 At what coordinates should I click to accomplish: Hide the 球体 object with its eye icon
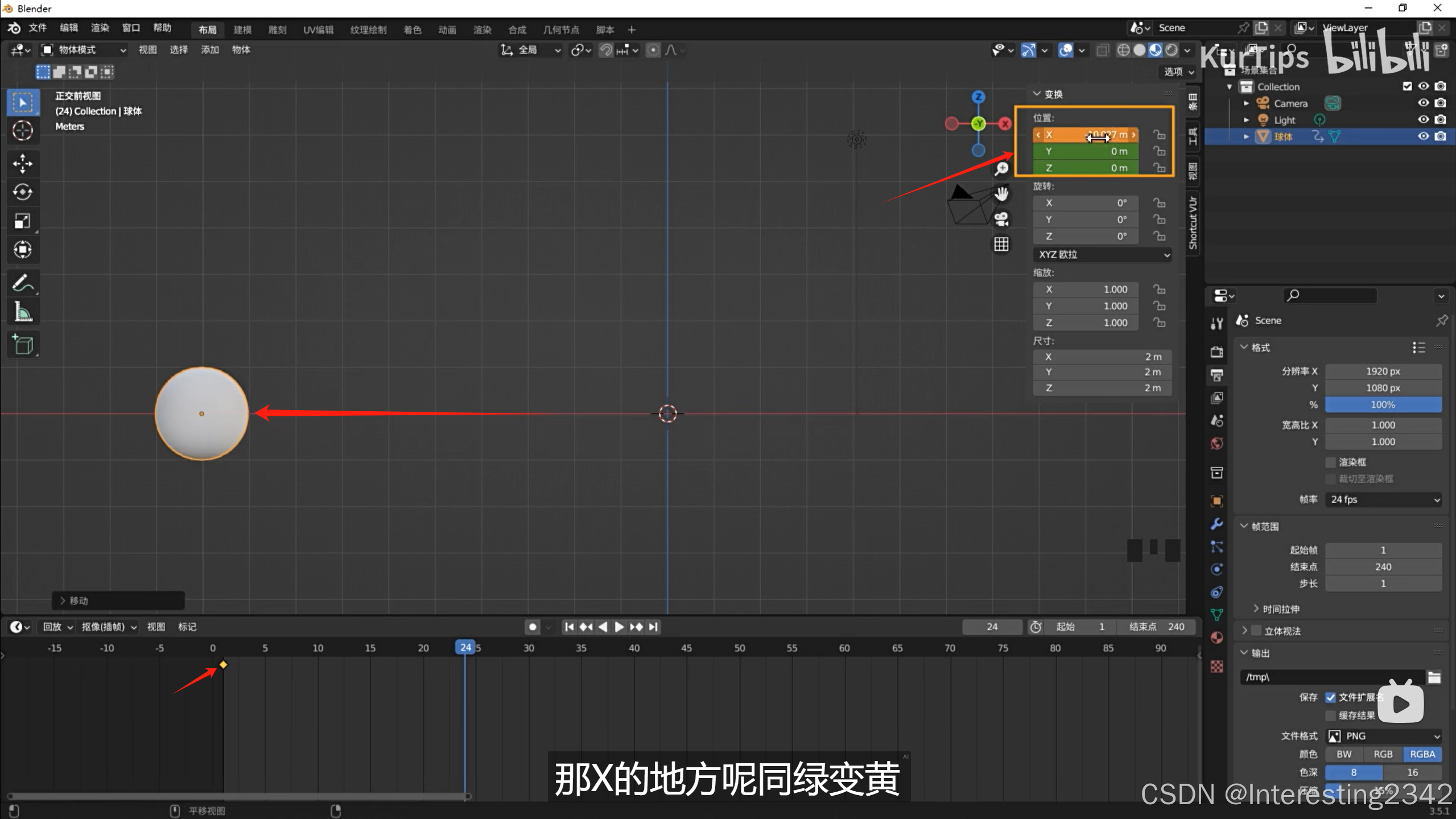1423,136
